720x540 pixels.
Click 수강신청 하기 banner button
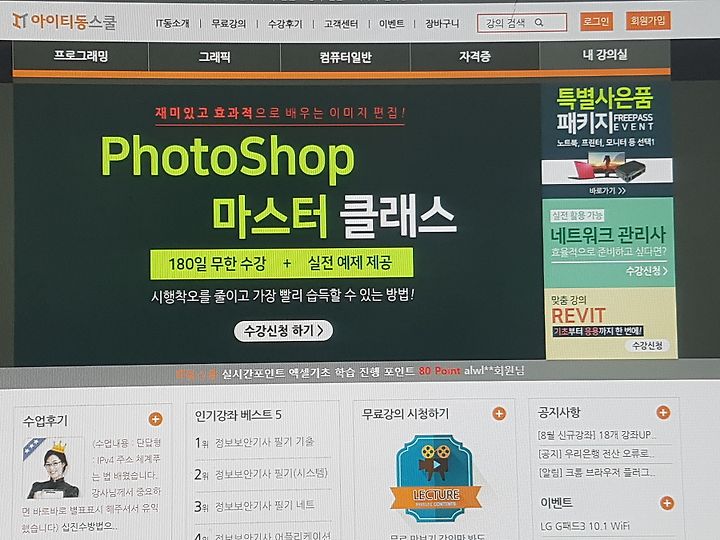click(x=283, y=331)
